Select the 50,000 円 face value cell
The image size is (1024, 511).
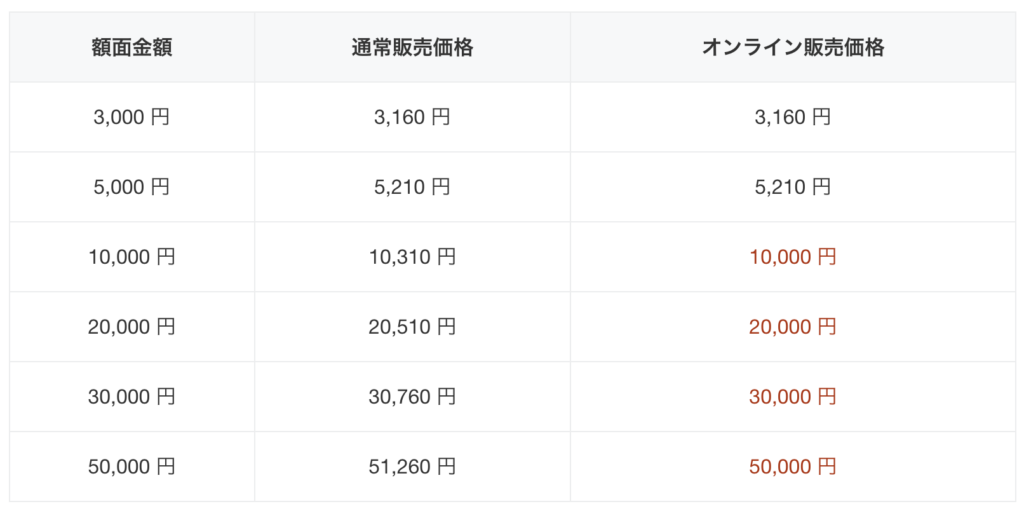click(132, 467)
